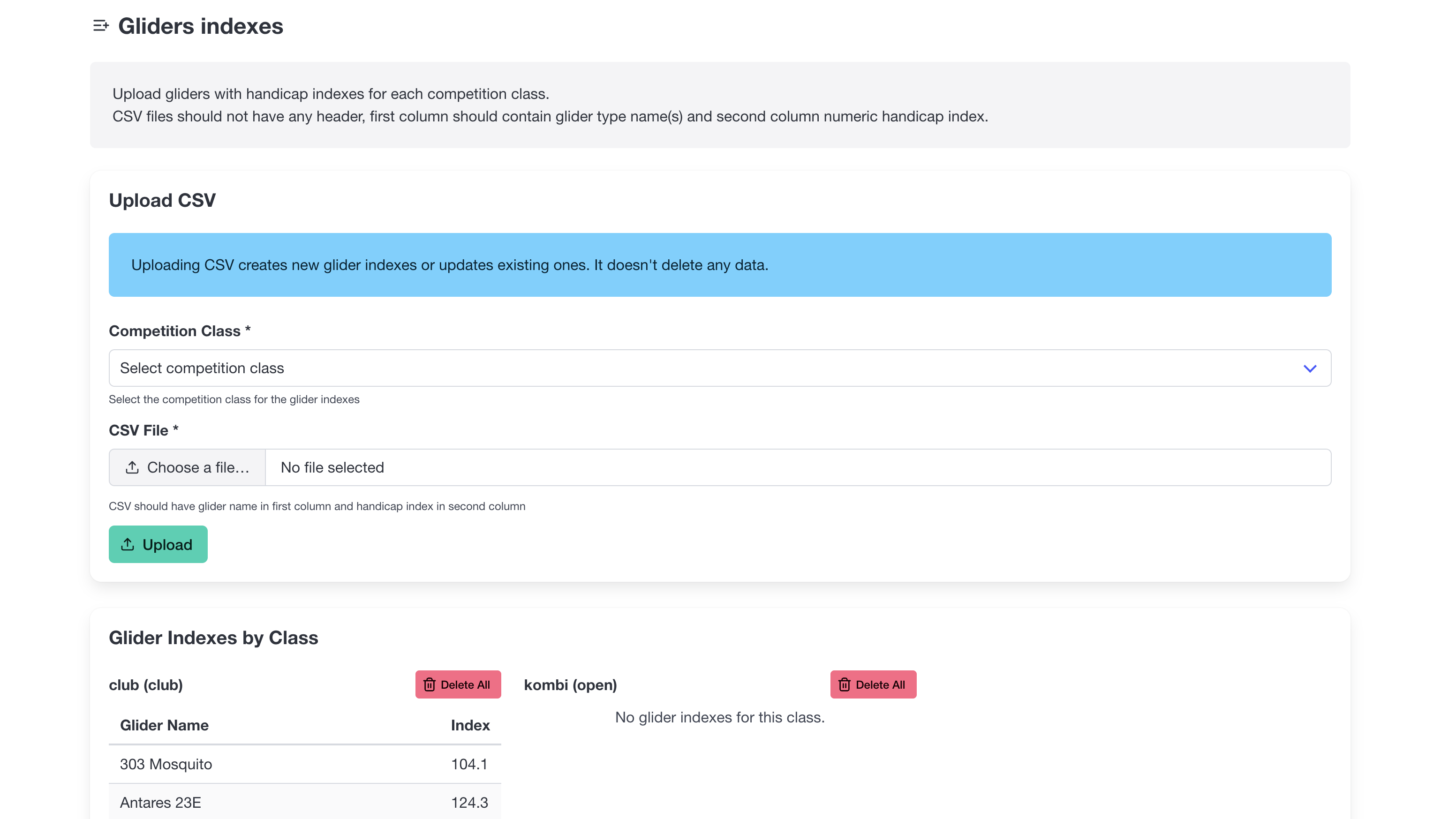Viewport: 1456px width, 819px height.
Task: Click the arrow icon inside Upload button
Action: click(x=128, y=544)
